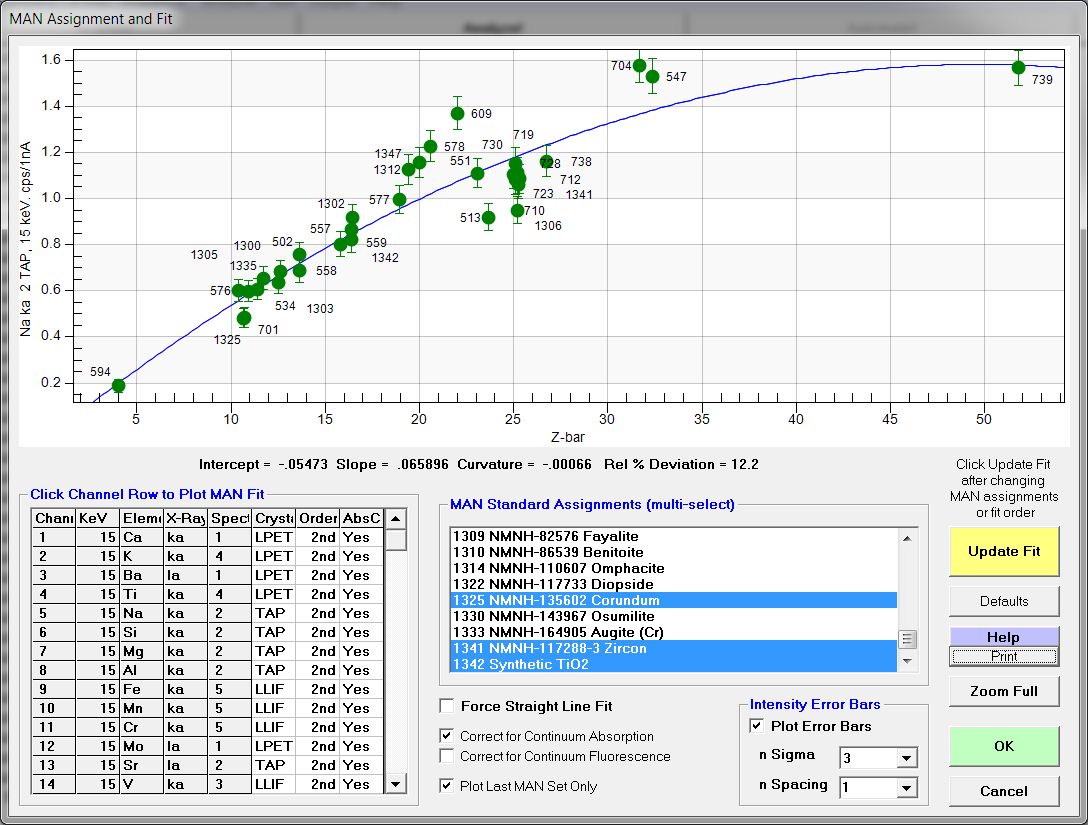Click the yellow Update Fit button
The width and height of the screenshot is (1088, 825).
point(1004,551)
